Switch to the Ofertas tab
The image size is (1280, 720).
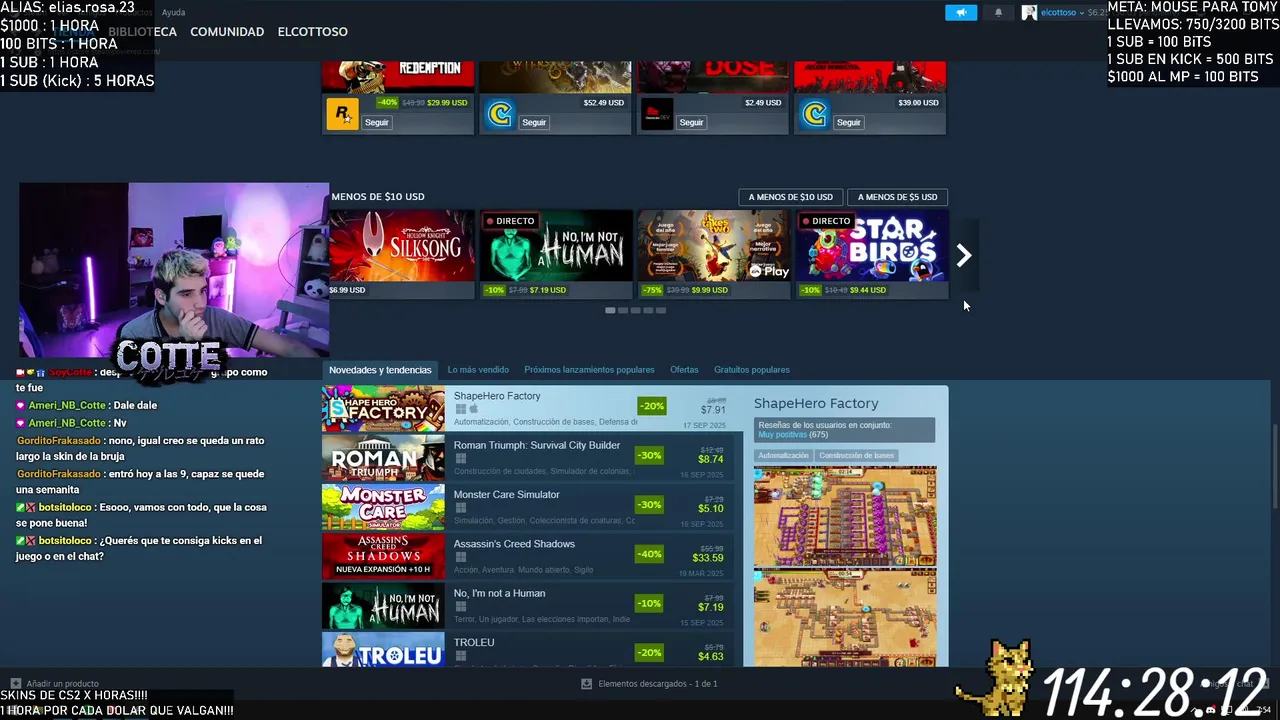pos(684,370)
